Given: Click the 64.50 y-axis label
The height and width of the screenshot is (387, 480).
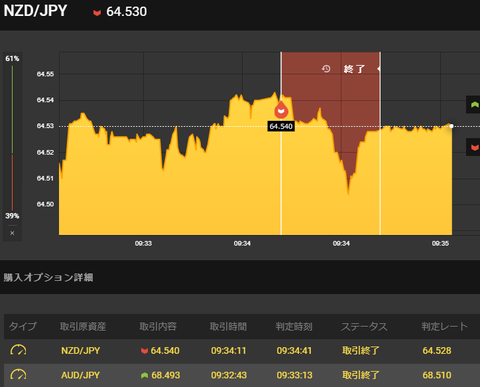Looking at the screenshot, I should coord(45,204).
